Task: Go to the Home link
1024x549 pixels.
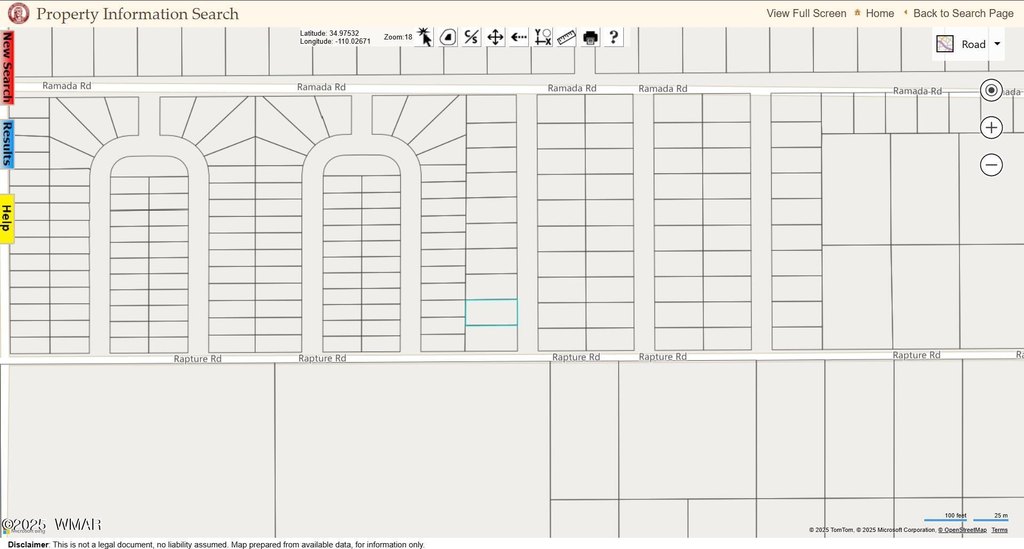Action: [879, 13]
